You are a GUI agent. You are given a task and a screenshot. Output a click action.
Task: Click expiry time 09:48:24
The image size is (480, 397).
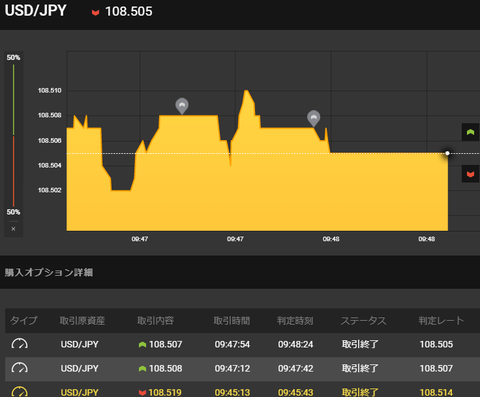click(x=296, y=344)
